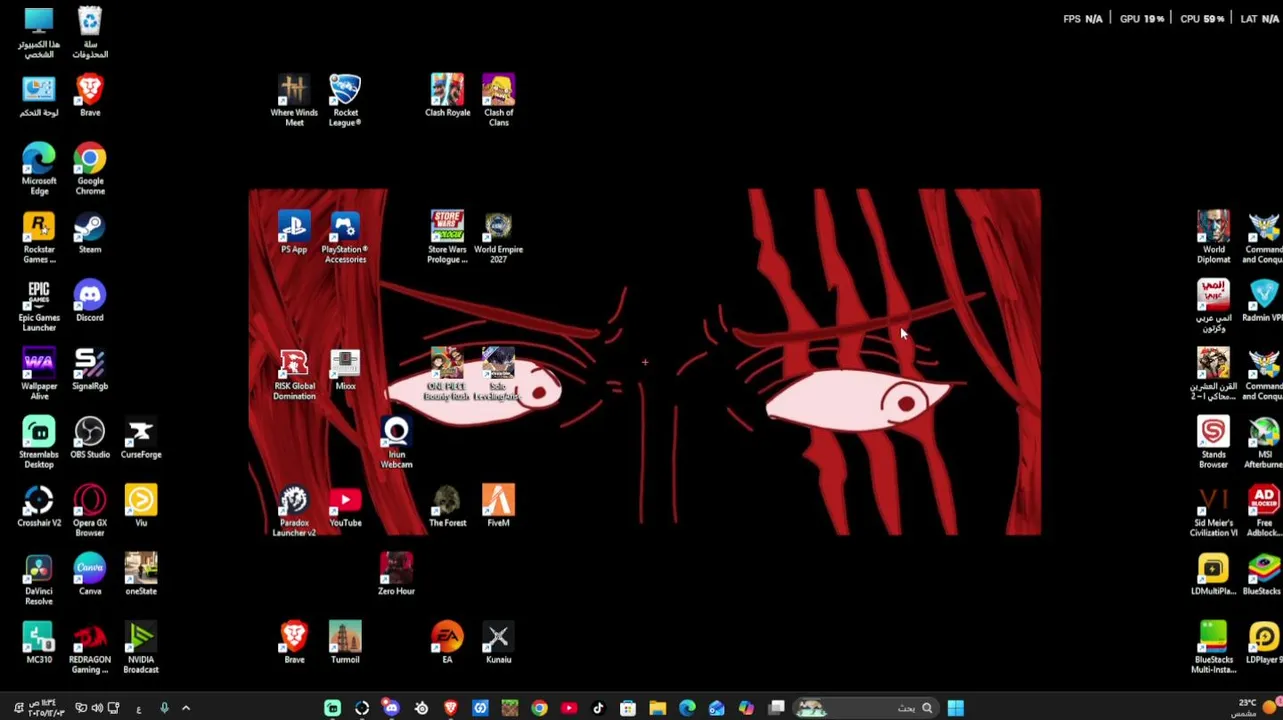The height and width of the screenshot is (720, 1283).
Task: Open the taskbar clock and date
Action: coord(46,708)
